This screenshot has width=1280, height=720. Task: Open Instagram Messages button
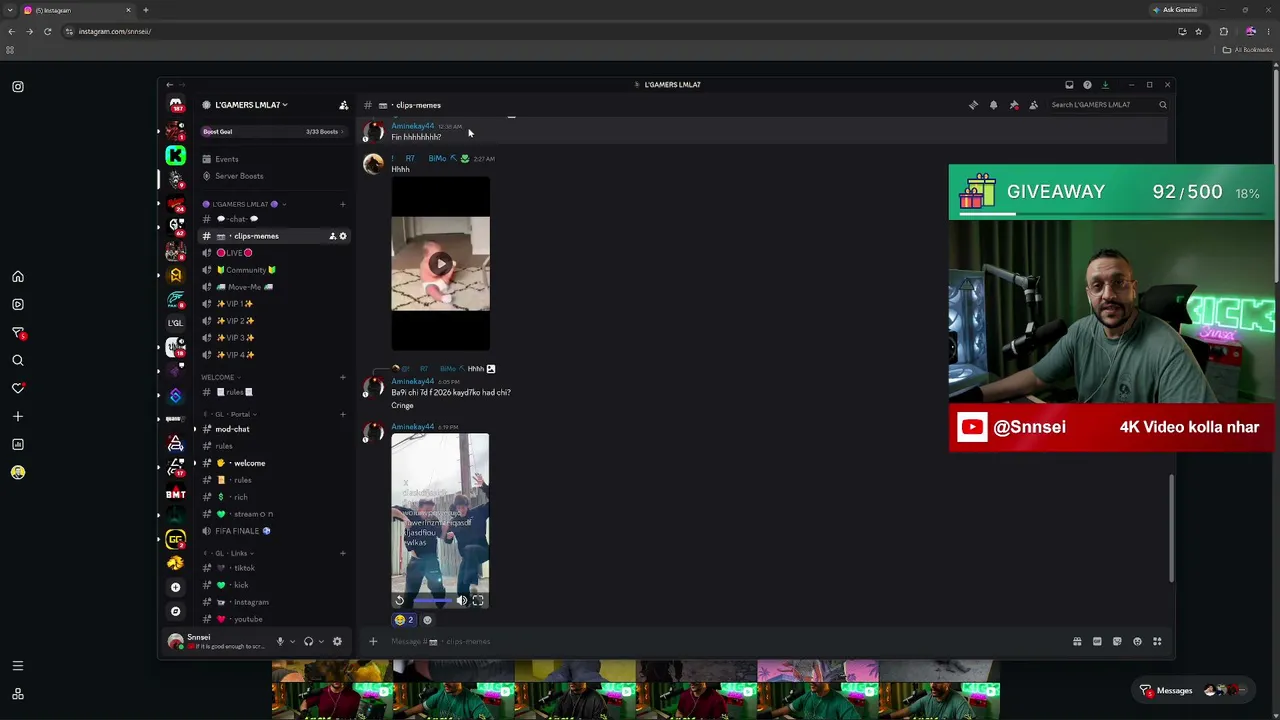[x=1195, y=691]
